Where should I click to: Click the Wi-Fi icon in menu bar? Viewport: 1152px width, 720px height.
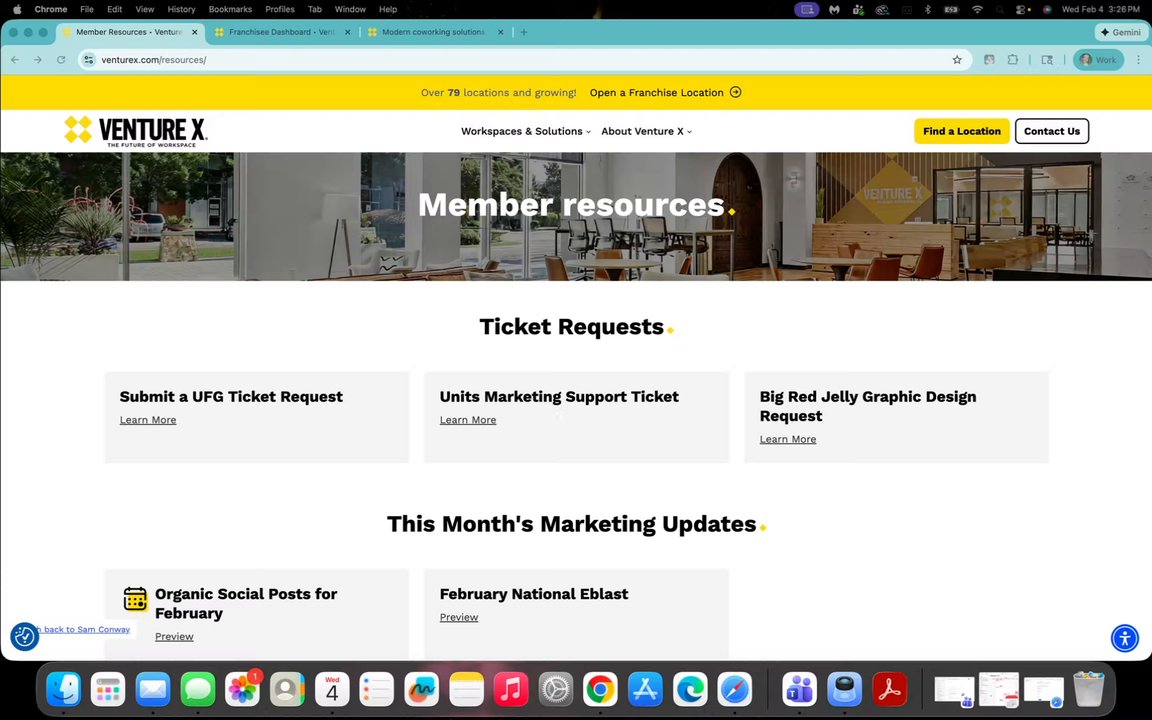click(x=976, y=10)
